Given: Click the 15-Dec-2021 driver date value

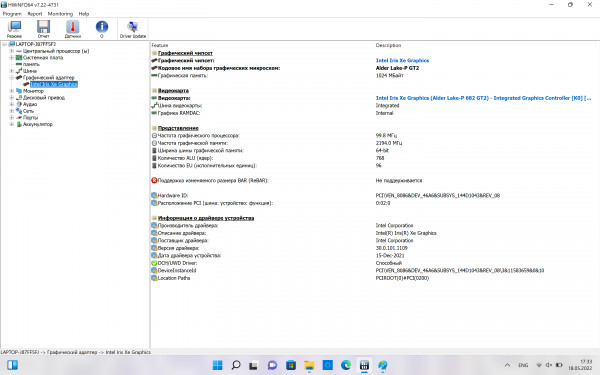Looking at the screenshot, I should [x=390, y=255].
